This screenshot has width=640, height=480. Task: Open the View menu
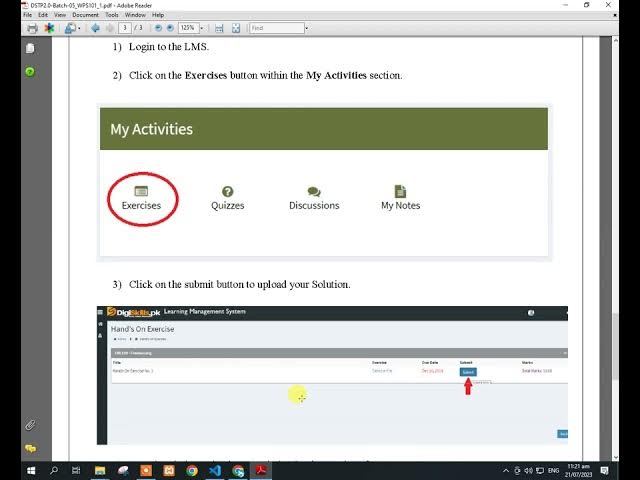(60, 15)
